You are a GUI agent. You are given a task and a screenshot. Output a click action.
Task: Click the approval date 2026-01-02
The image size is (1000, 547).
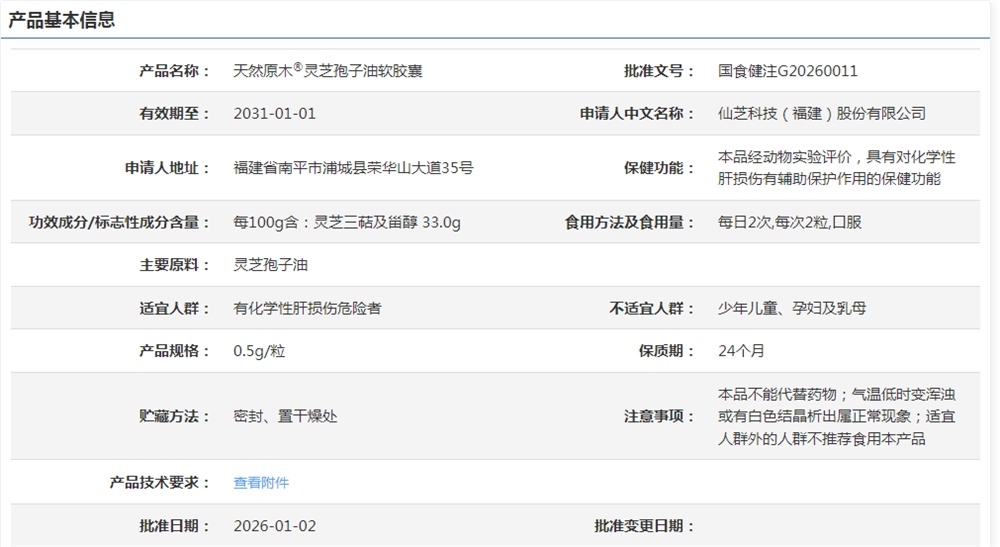274,526
